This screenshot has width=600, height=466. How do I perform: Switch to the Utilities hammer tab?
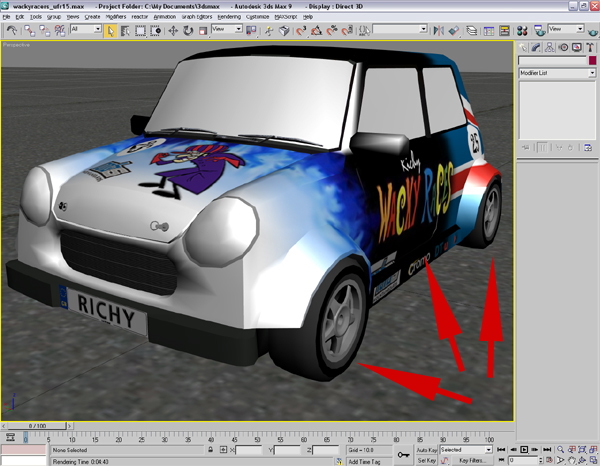590,47
